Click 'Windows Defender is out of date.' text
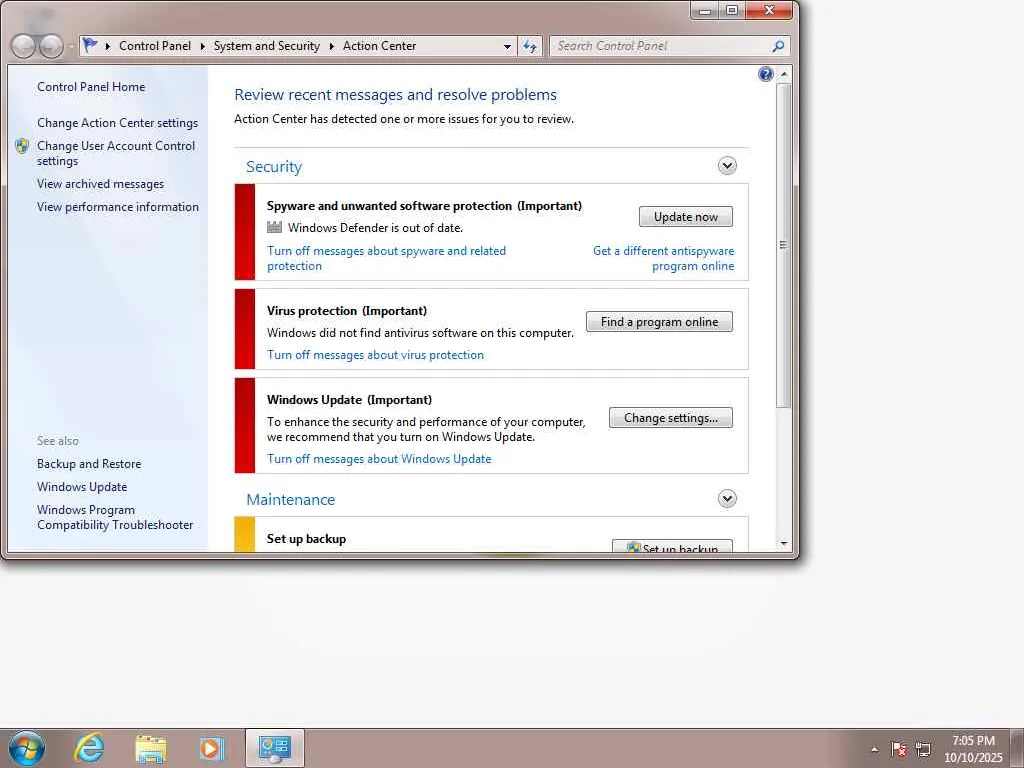Viewport: 1024px width, 768px height. click(x=376, y=228)
